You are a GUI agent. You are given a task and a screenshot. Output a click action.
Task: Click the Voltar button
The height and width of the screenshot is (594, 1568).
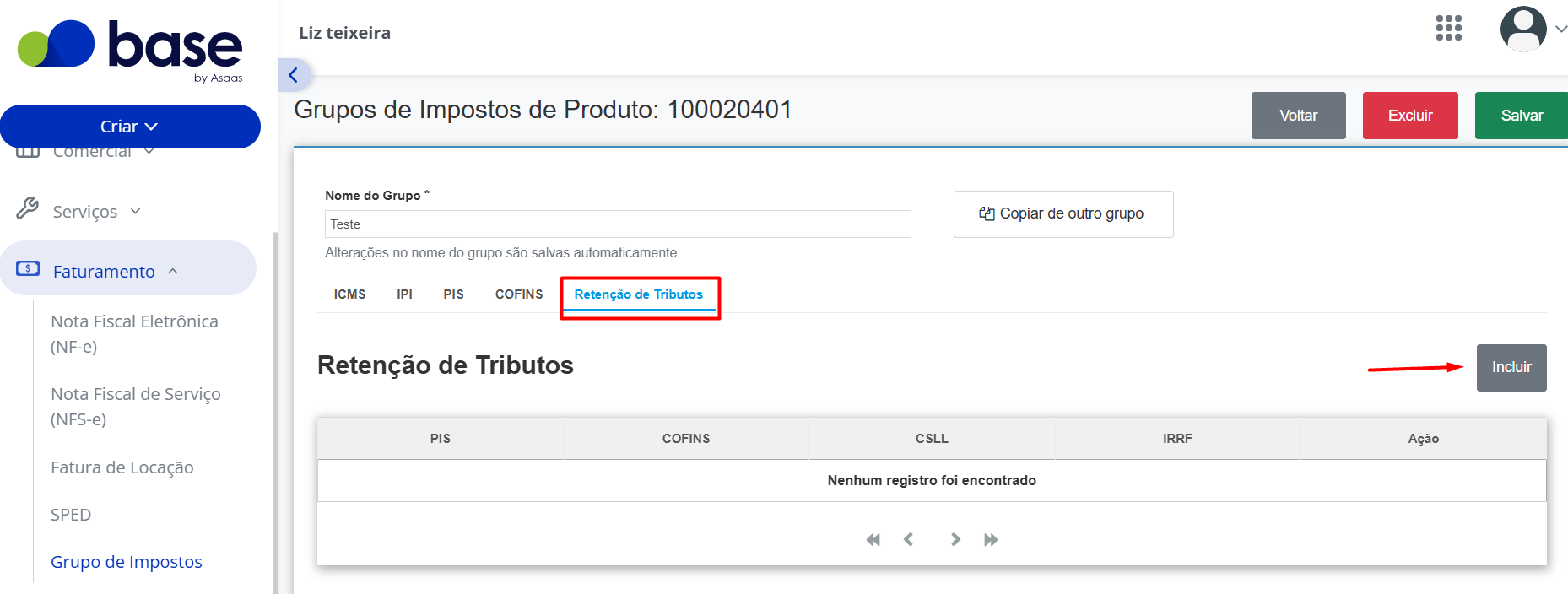[1298, 116]
